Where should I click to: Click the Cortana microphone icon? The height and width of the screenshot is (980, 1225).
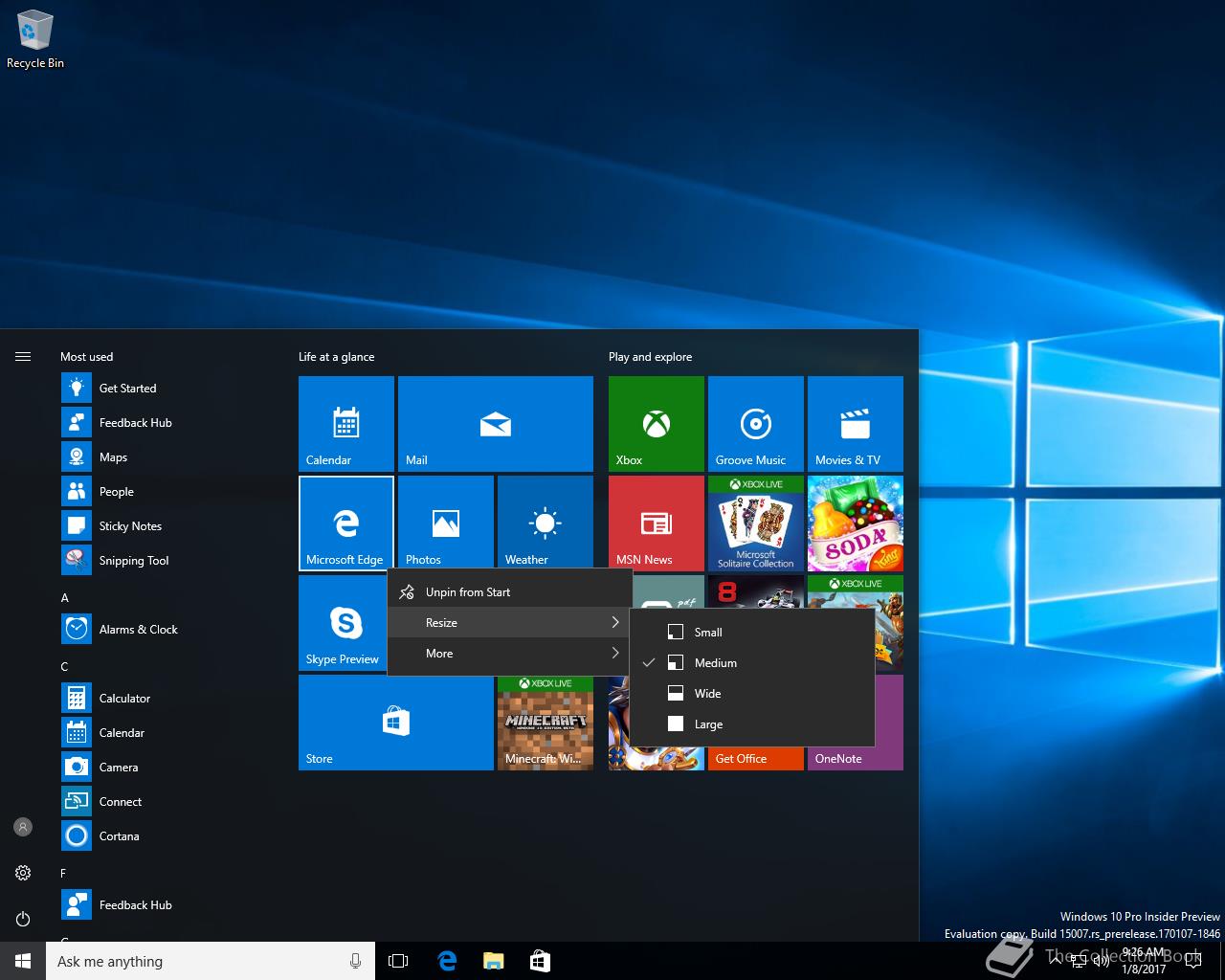356,961
